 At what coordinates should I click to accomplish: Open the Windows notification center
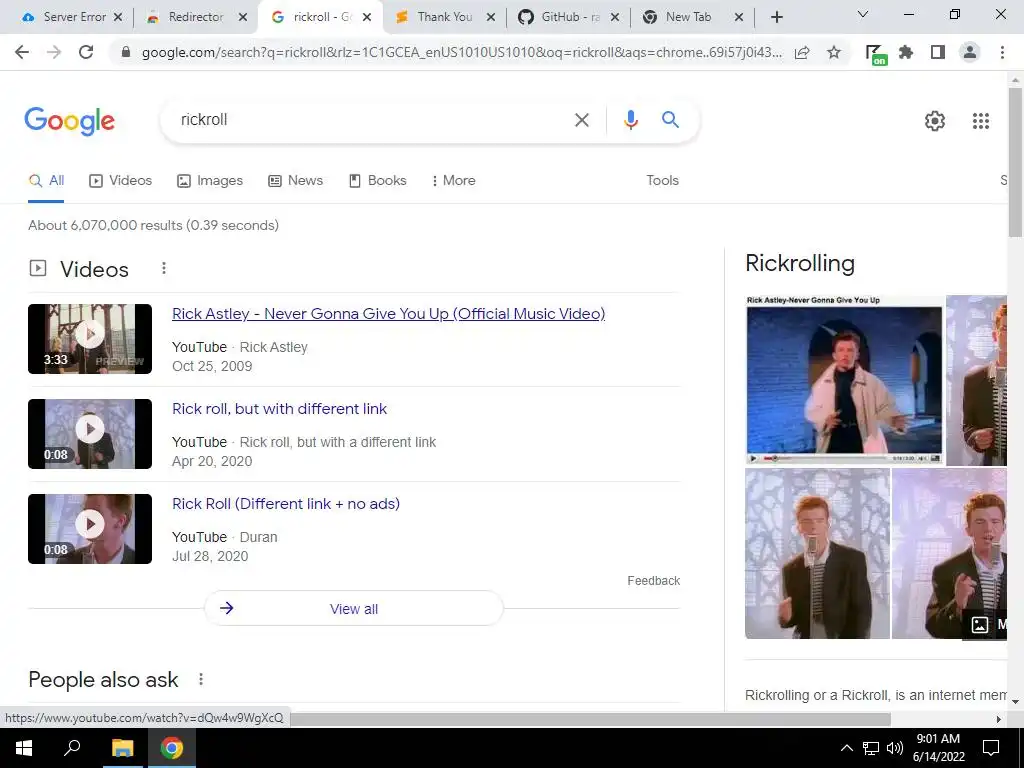pos(991,748)
